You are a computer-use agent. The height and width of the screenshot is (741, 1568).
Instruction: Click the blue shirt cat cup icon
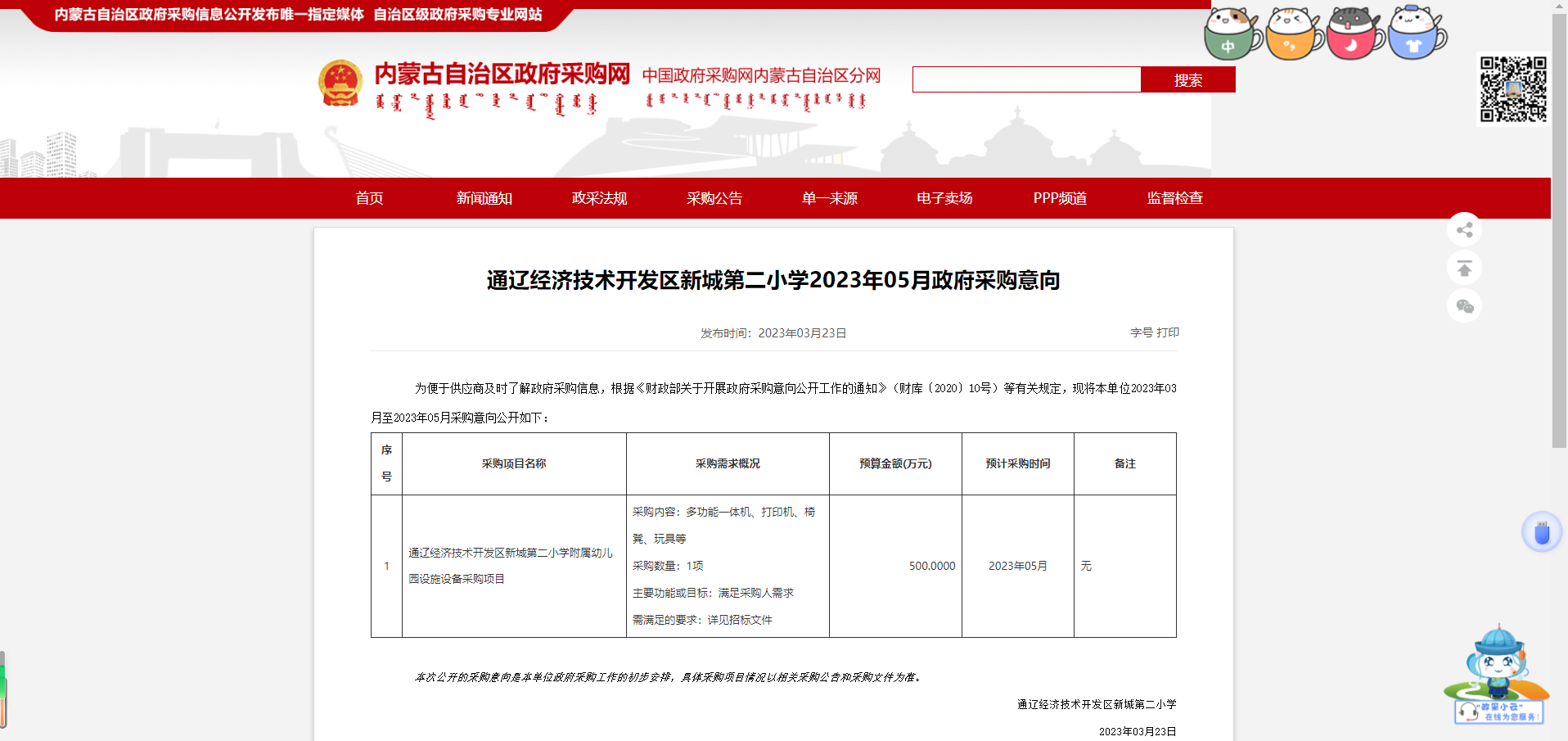(1416, 34)
